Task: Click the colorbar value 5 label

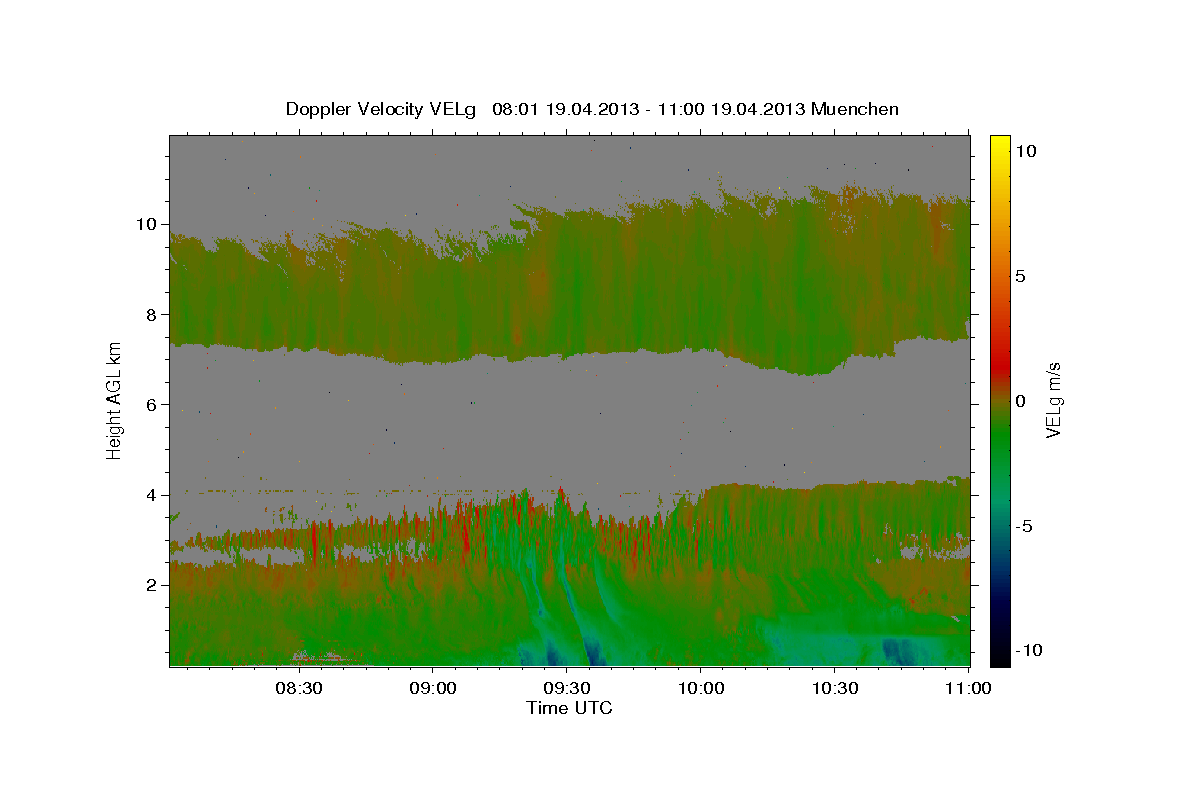Action: 1021,276
